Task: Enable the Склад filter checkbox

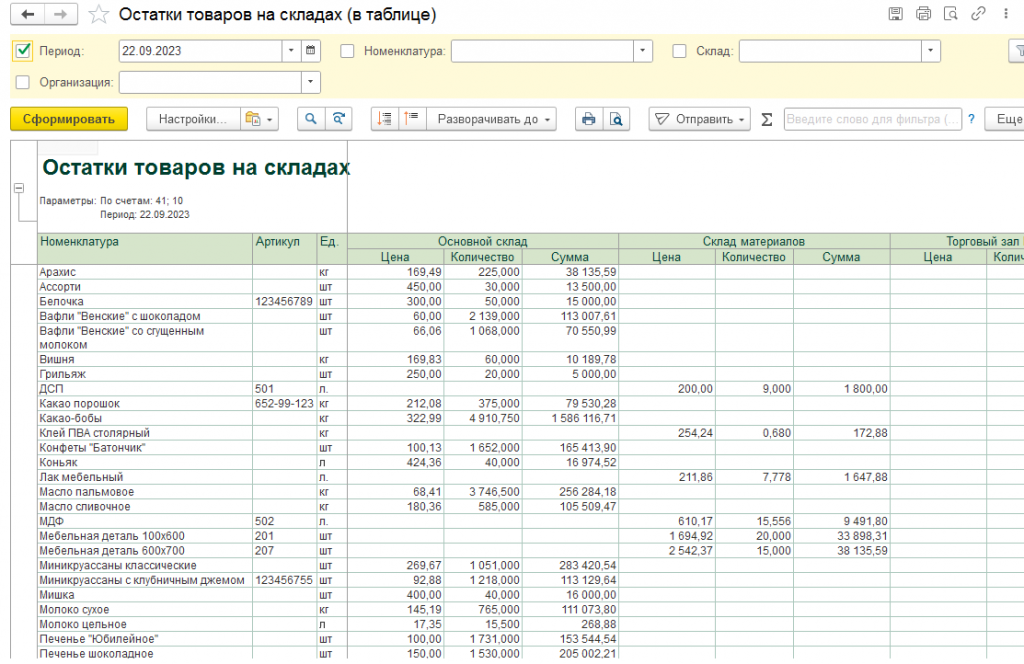Action: pos(679,51)
